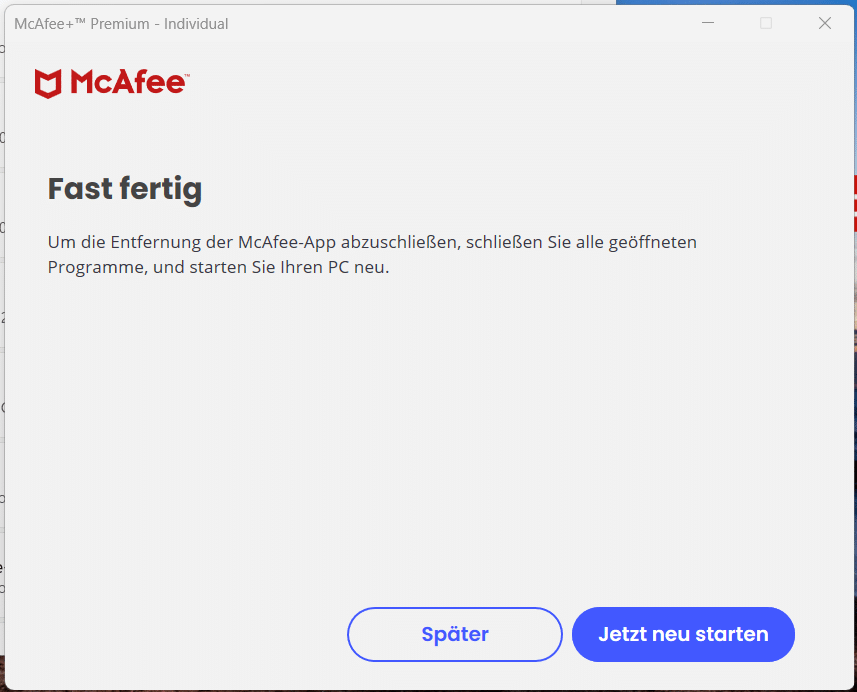This screenshot has width=857, height=692.
Task: Close the McAfee+ Premium dialog with X
Action: point(825,23)
